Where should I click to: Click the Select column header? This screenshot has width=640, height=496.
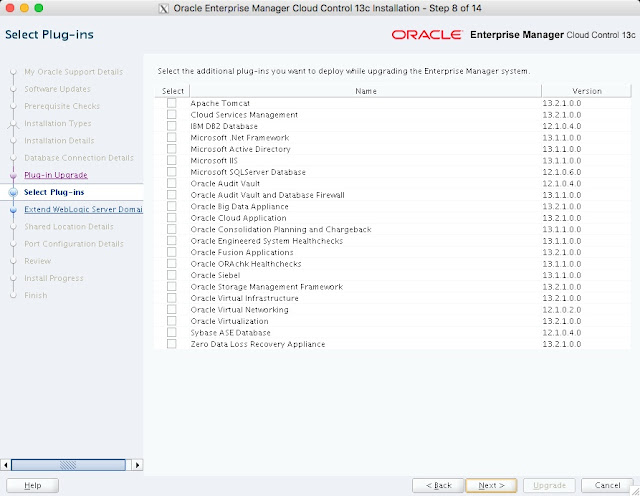[x=173, y=91]
